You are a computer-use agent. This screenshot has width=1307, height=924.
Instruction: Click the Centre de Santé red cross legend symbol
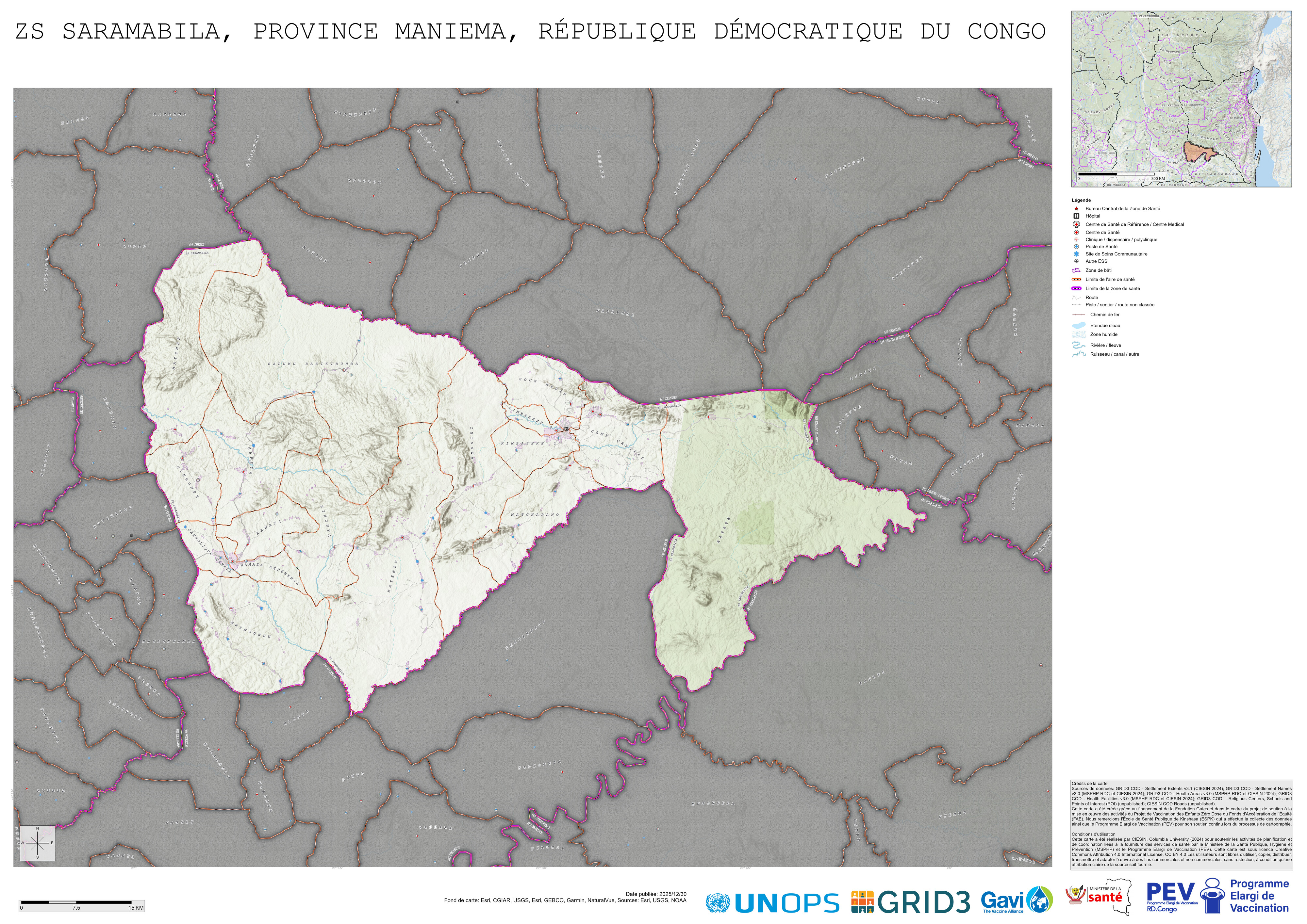1076,233
